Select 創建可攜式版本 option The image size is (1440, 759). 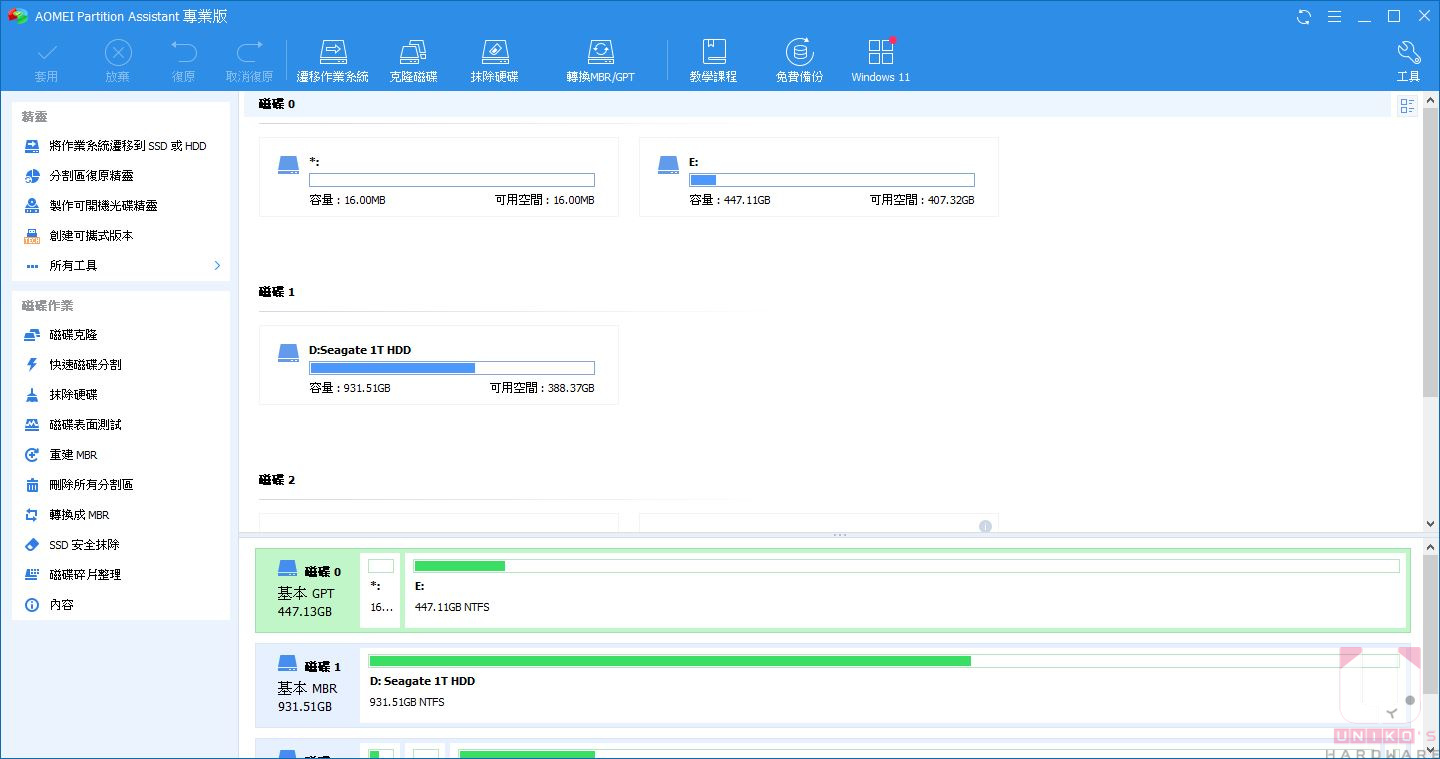tap(121, 236)
